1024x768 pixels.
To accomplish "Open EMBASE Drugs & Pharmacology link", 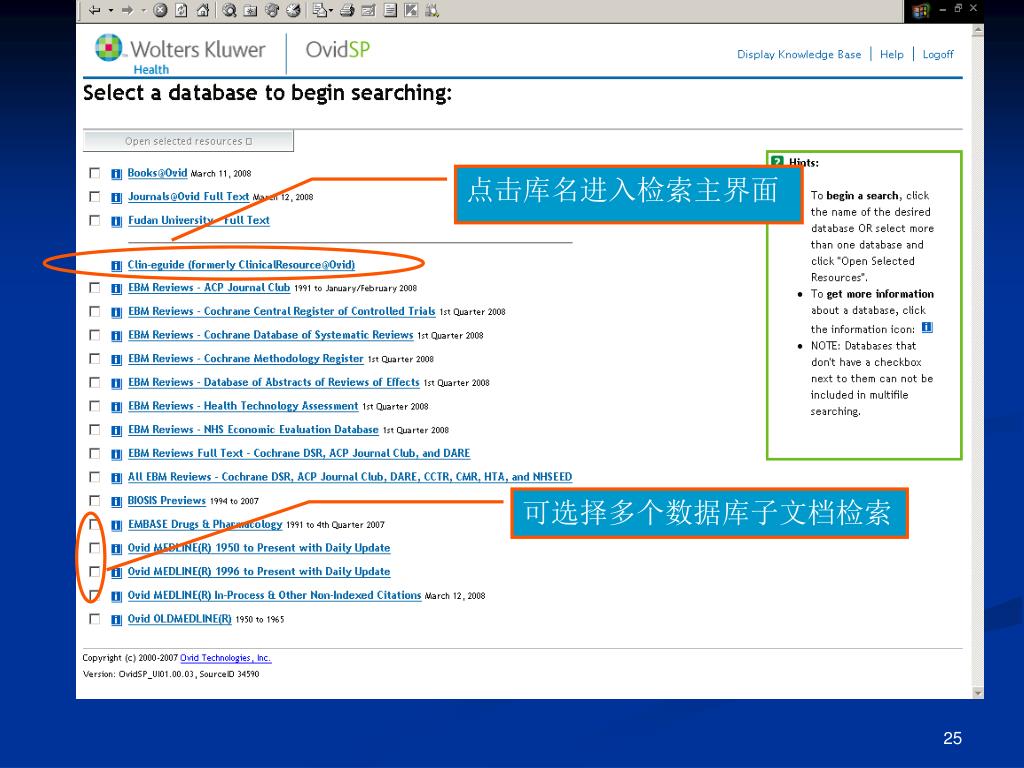I will (205, 524).
